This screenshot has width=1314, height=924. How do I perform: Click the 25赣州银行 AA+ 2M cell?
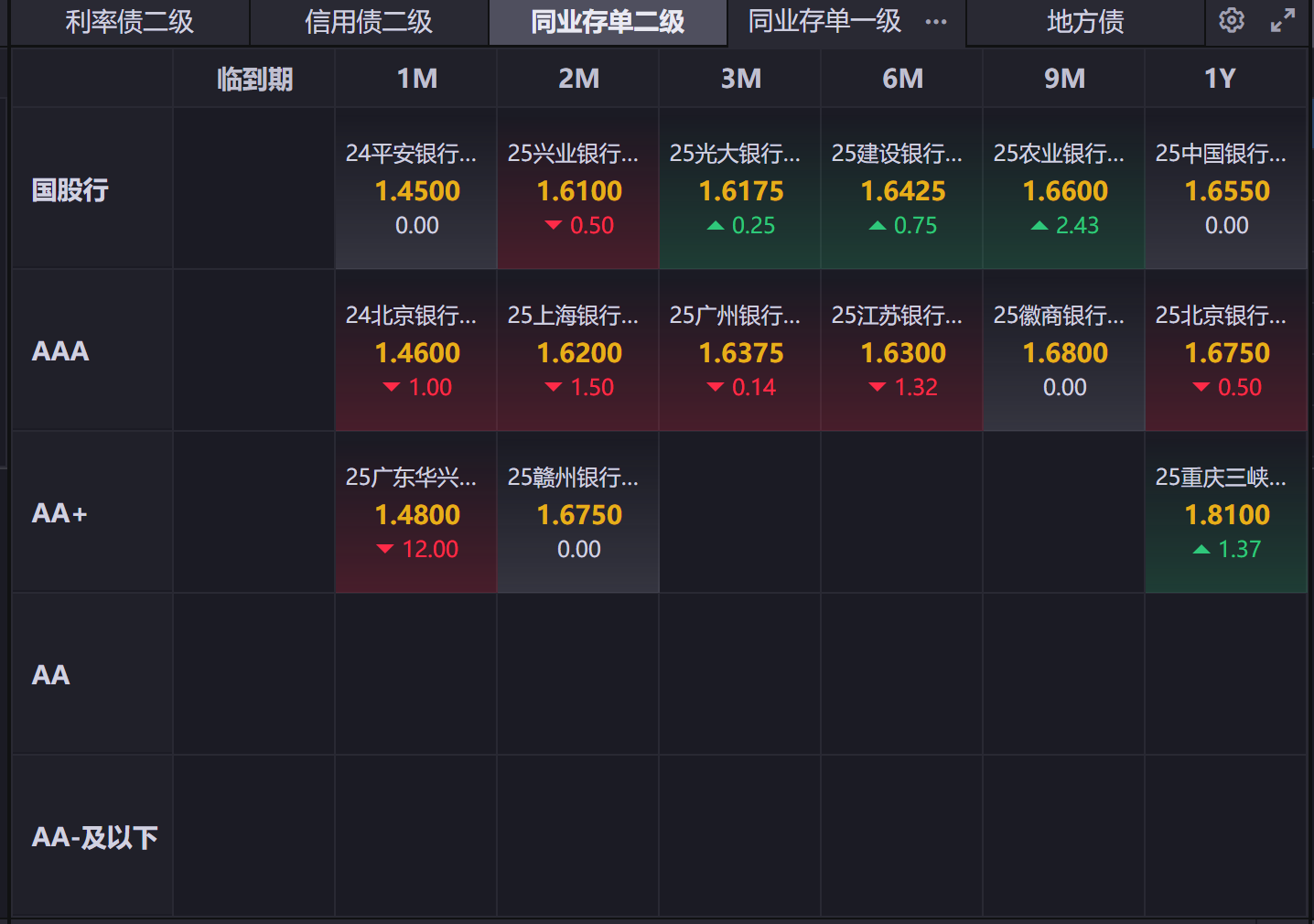578,513
